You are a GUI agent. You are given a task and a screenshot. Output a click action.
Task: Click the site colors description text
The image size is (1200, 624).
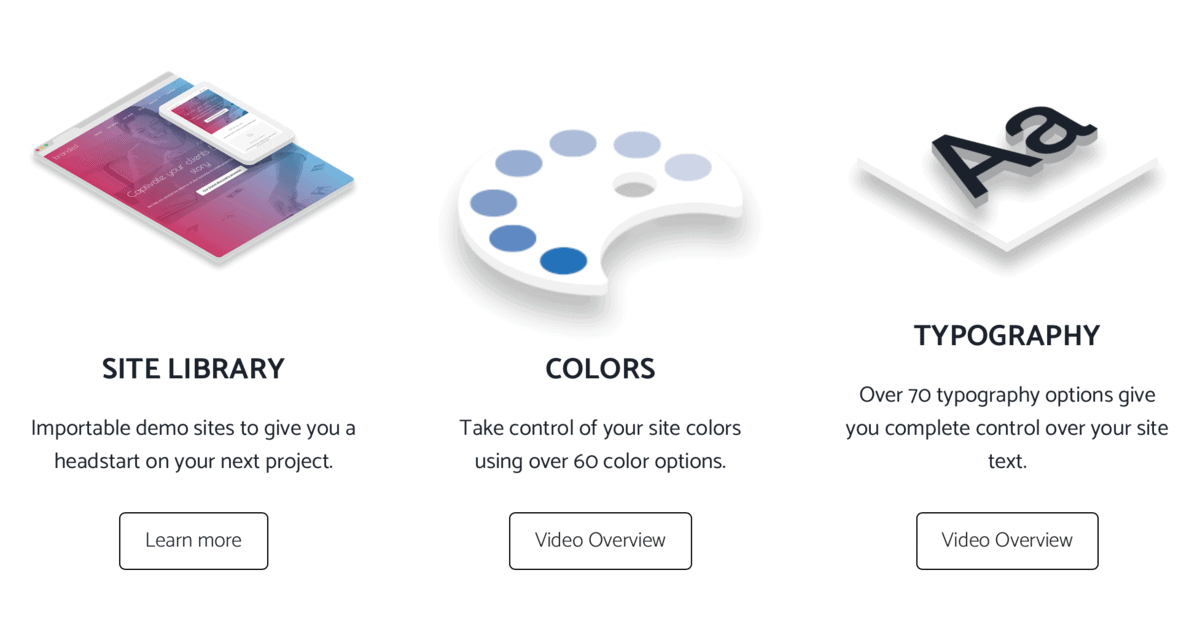tap(600, 445)
